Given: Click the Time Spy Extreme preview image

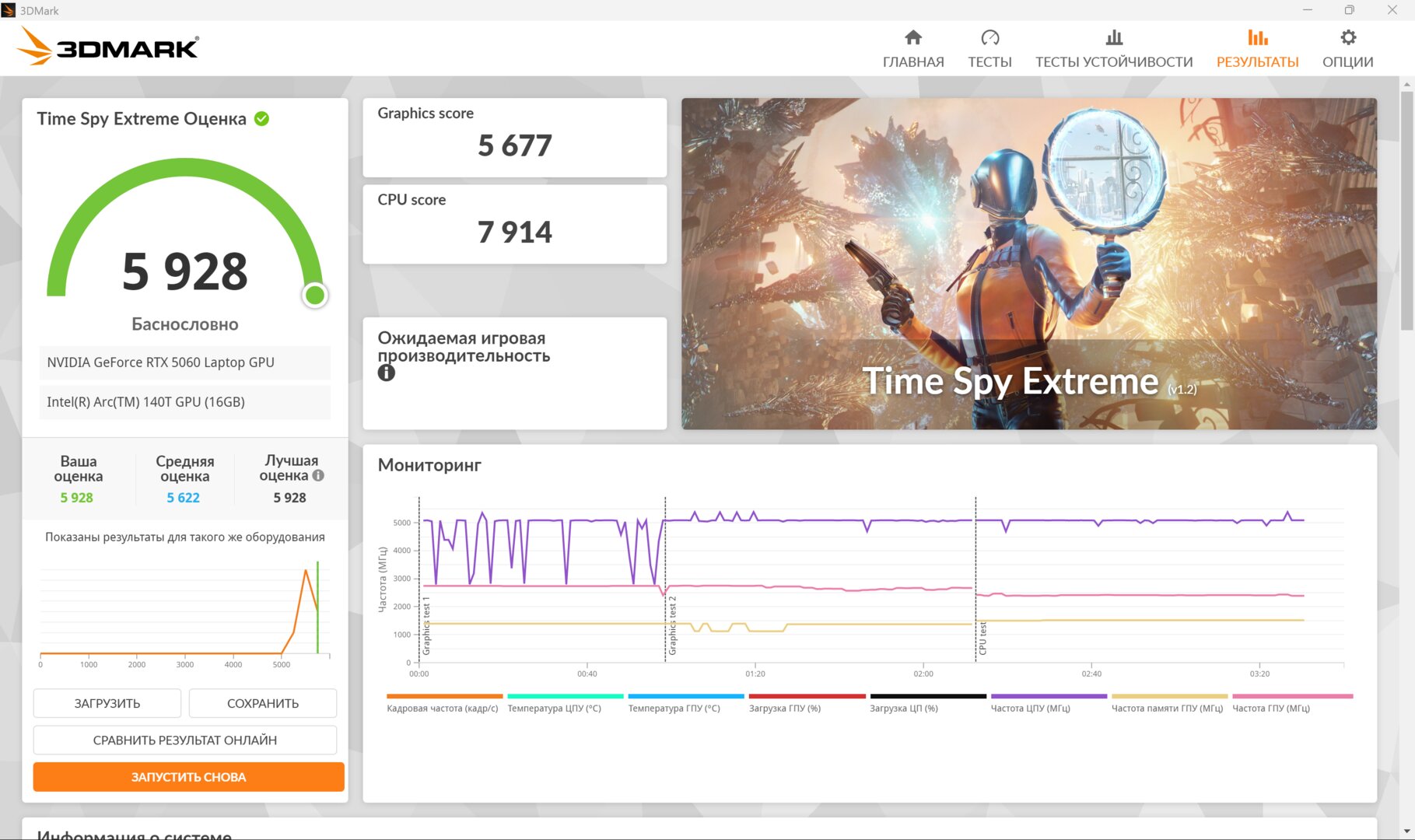Looking at the screenshot, I should [1029, 264].
